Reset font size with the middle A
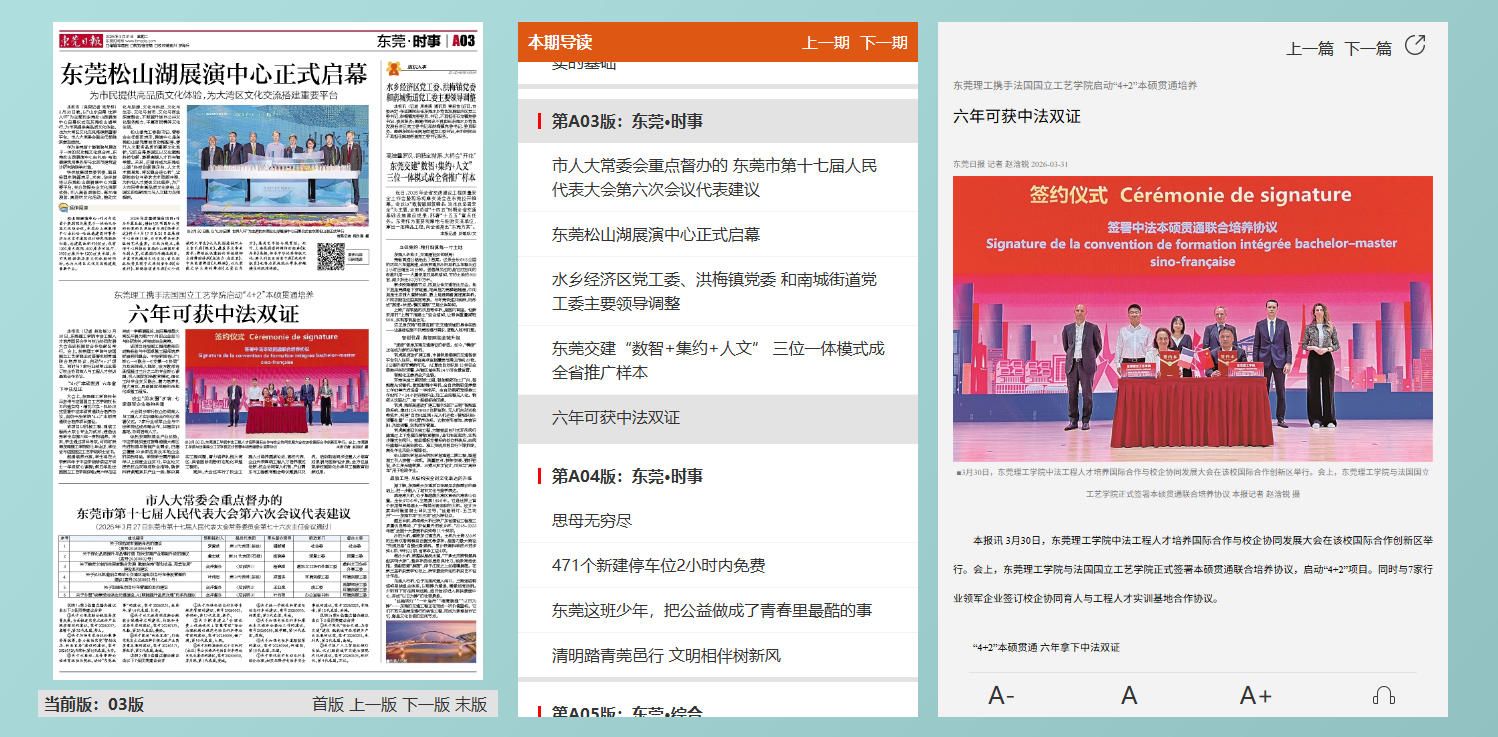Image resolution: width=1498 pixels, height=737 pixels. (1129, 695)
